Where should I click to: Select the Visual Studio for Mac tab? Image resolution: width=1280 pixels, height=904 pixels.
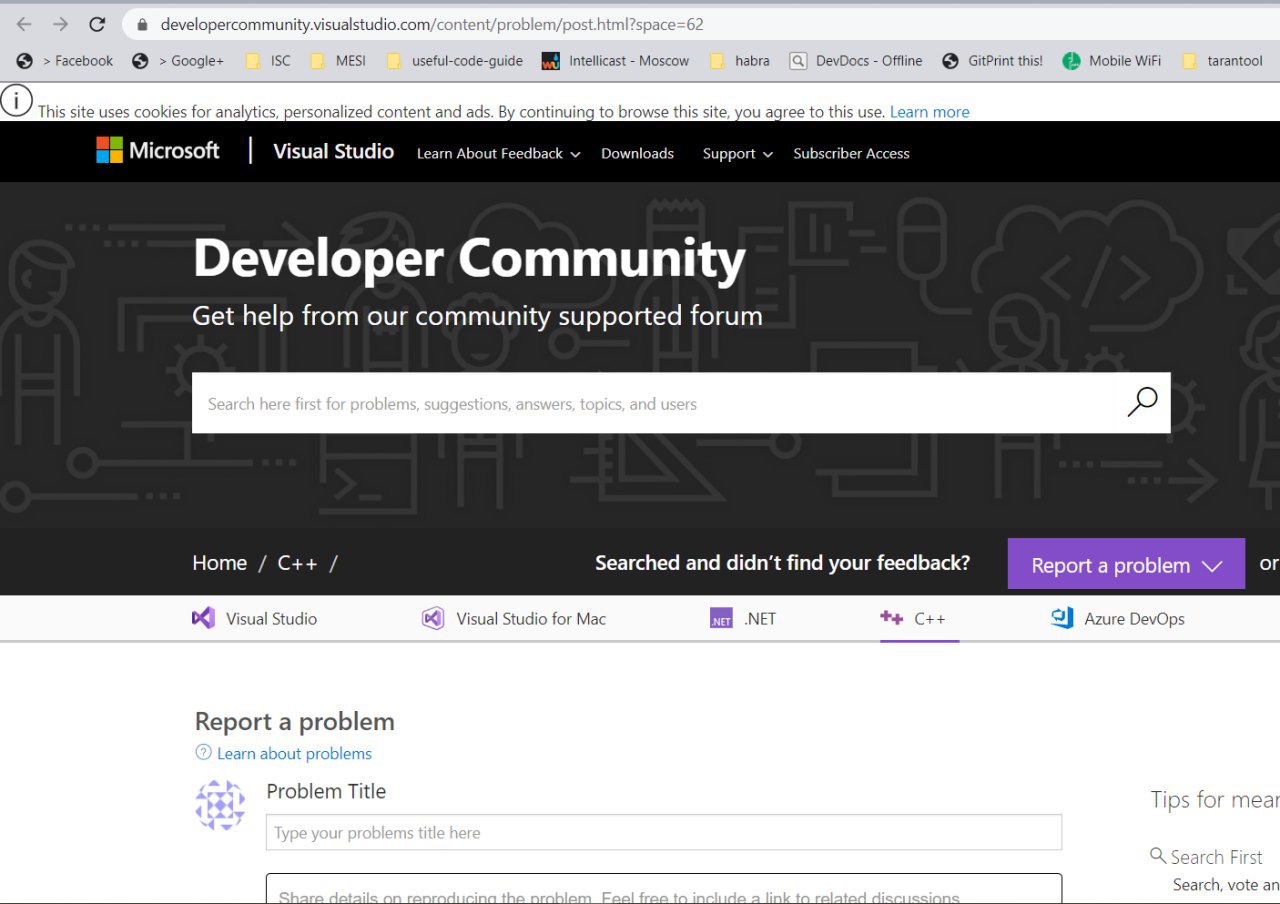click(514, 619)
